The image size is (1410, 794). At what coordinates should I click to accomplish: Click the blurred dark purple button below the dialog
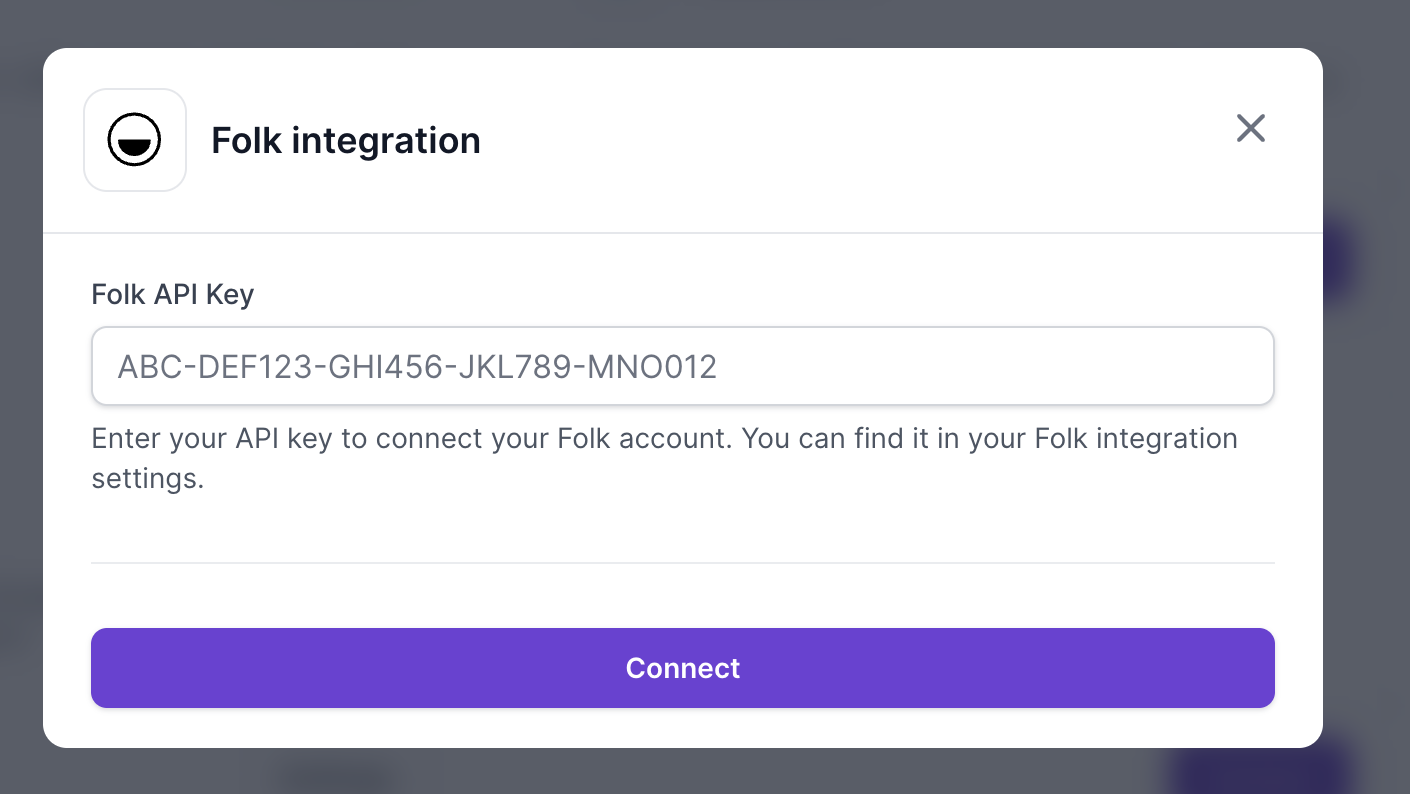1258,770
